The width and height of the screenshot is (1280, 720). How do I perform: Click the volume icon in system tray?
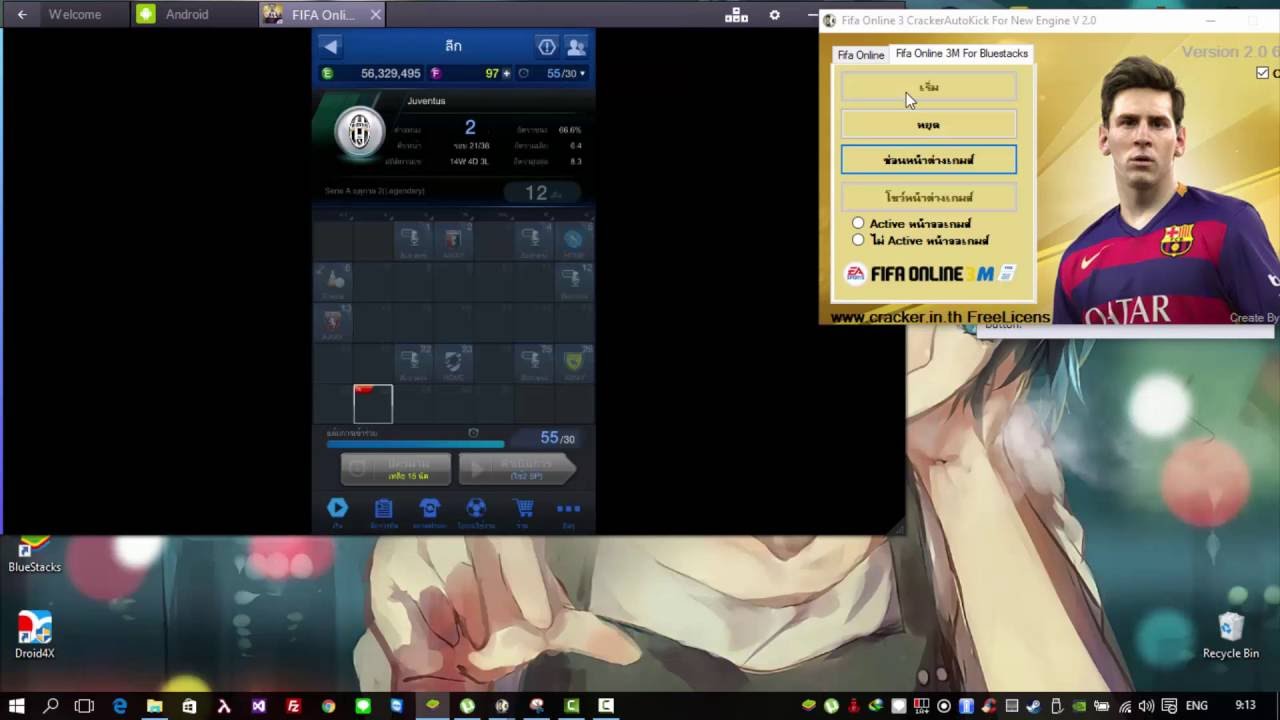click(x=1146, y=706)
